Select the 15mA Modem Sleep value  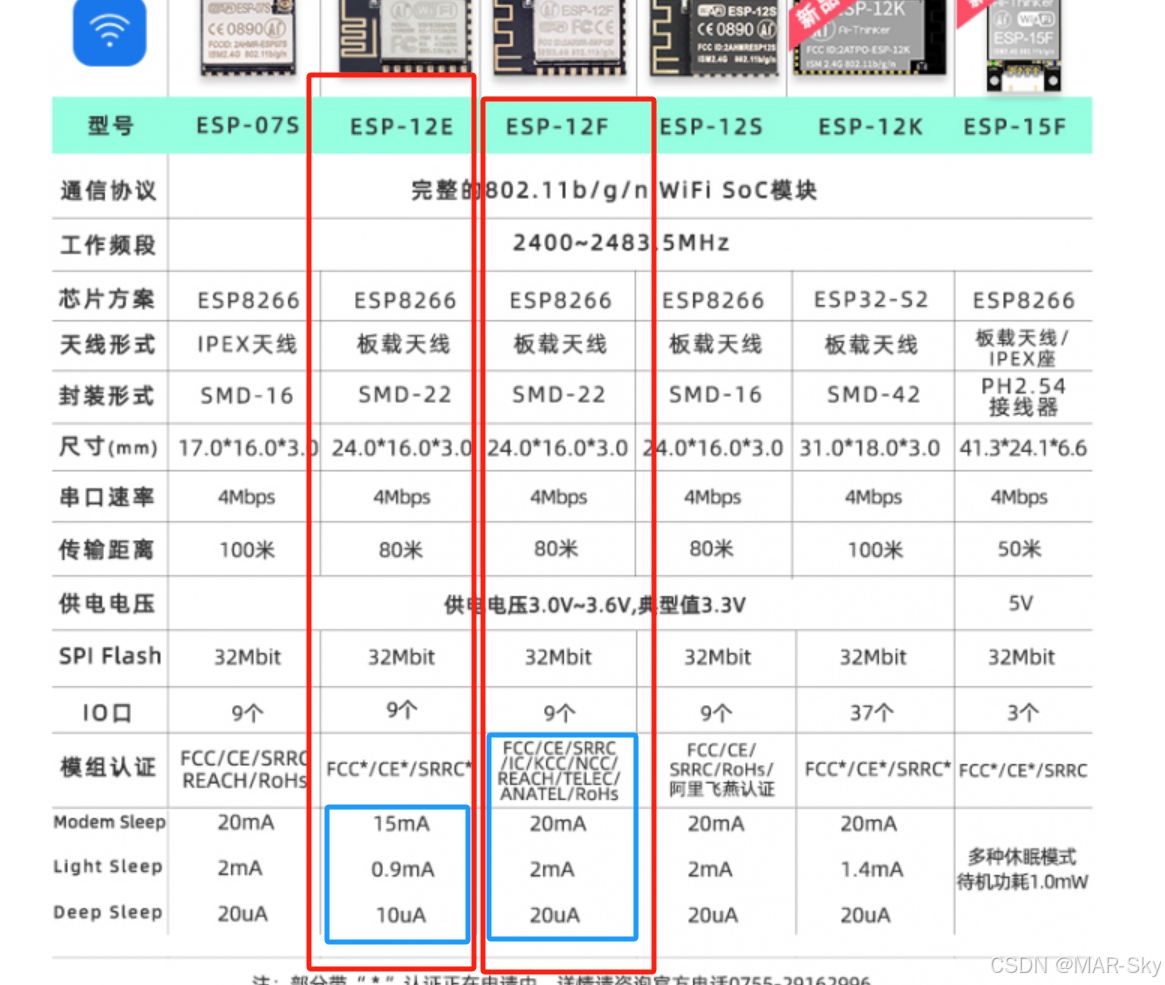click(401, 824)
